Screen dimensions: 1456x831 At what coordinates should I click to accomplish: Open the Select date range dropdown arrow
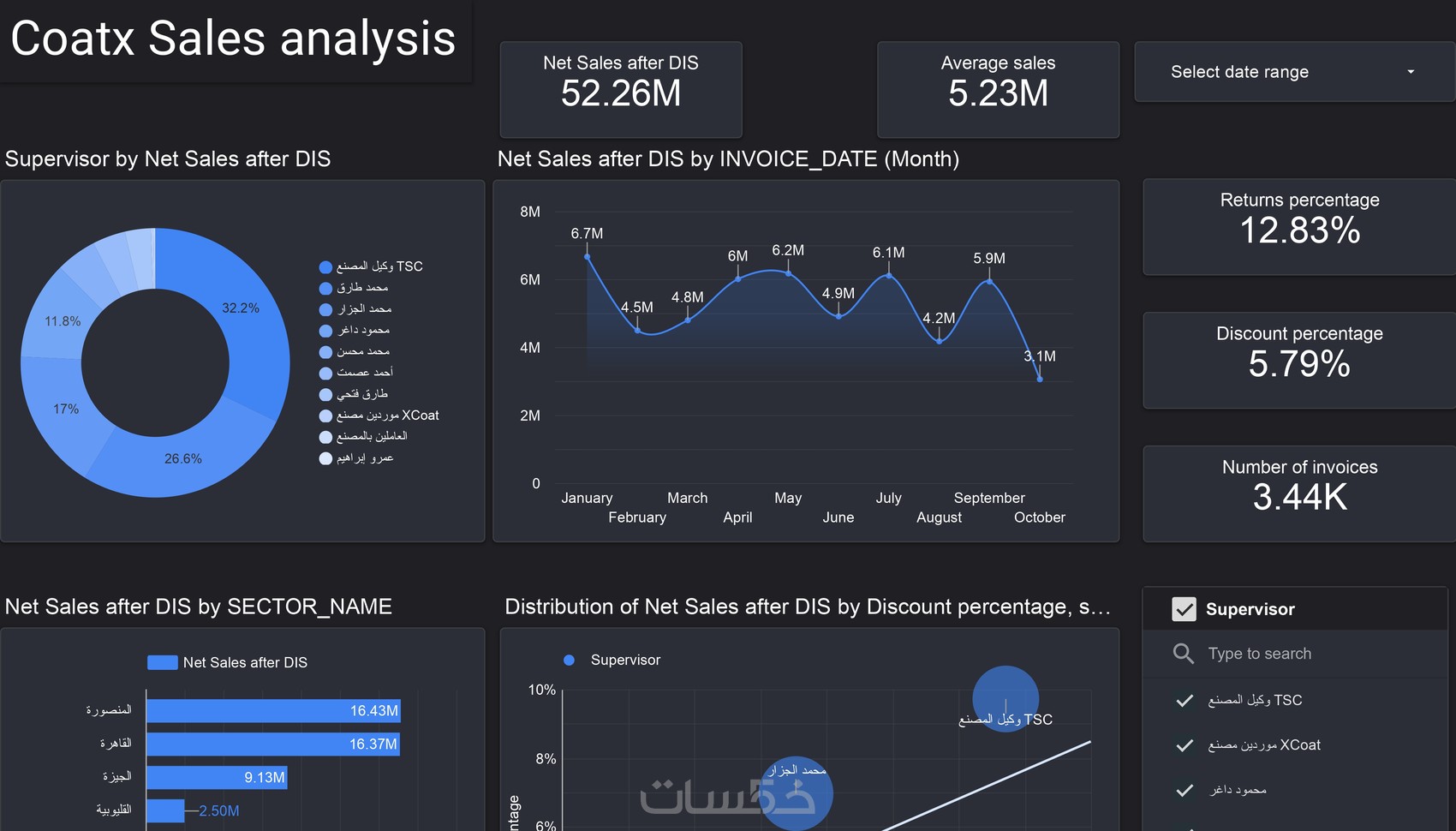(x=1411, y=72)
